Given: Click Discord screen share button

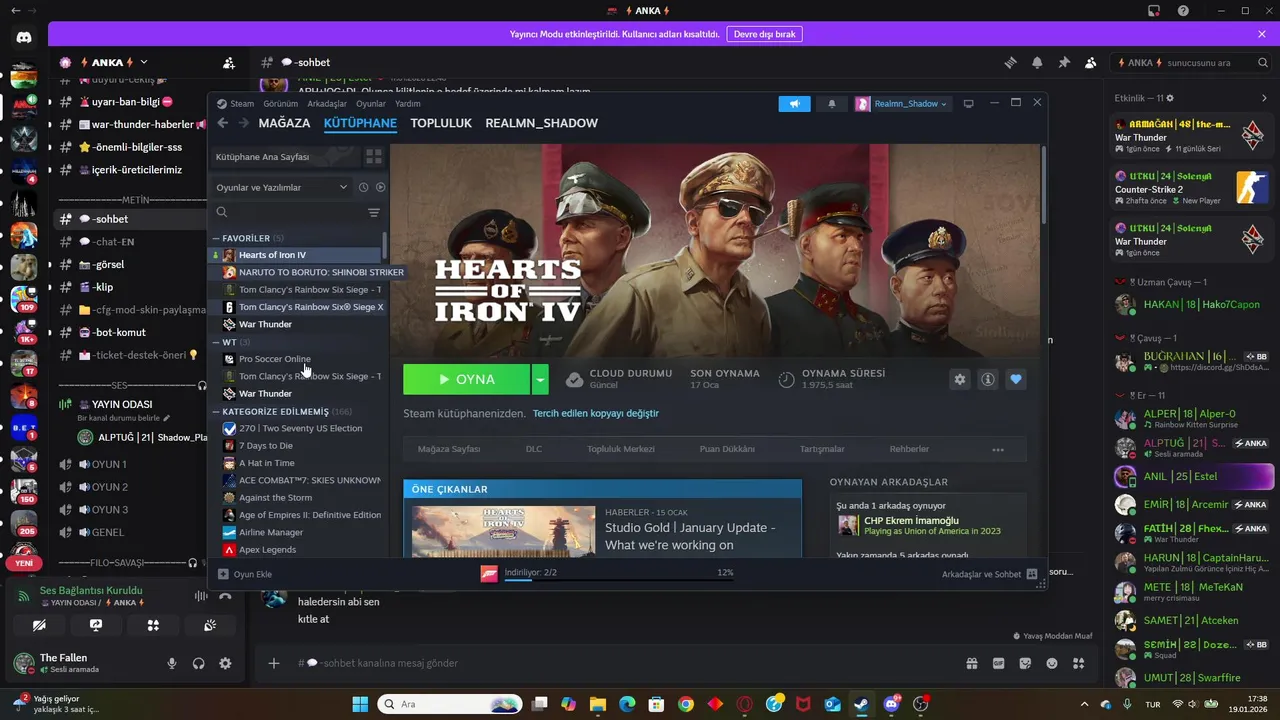Looking at the screenshot, I should 96,625.
